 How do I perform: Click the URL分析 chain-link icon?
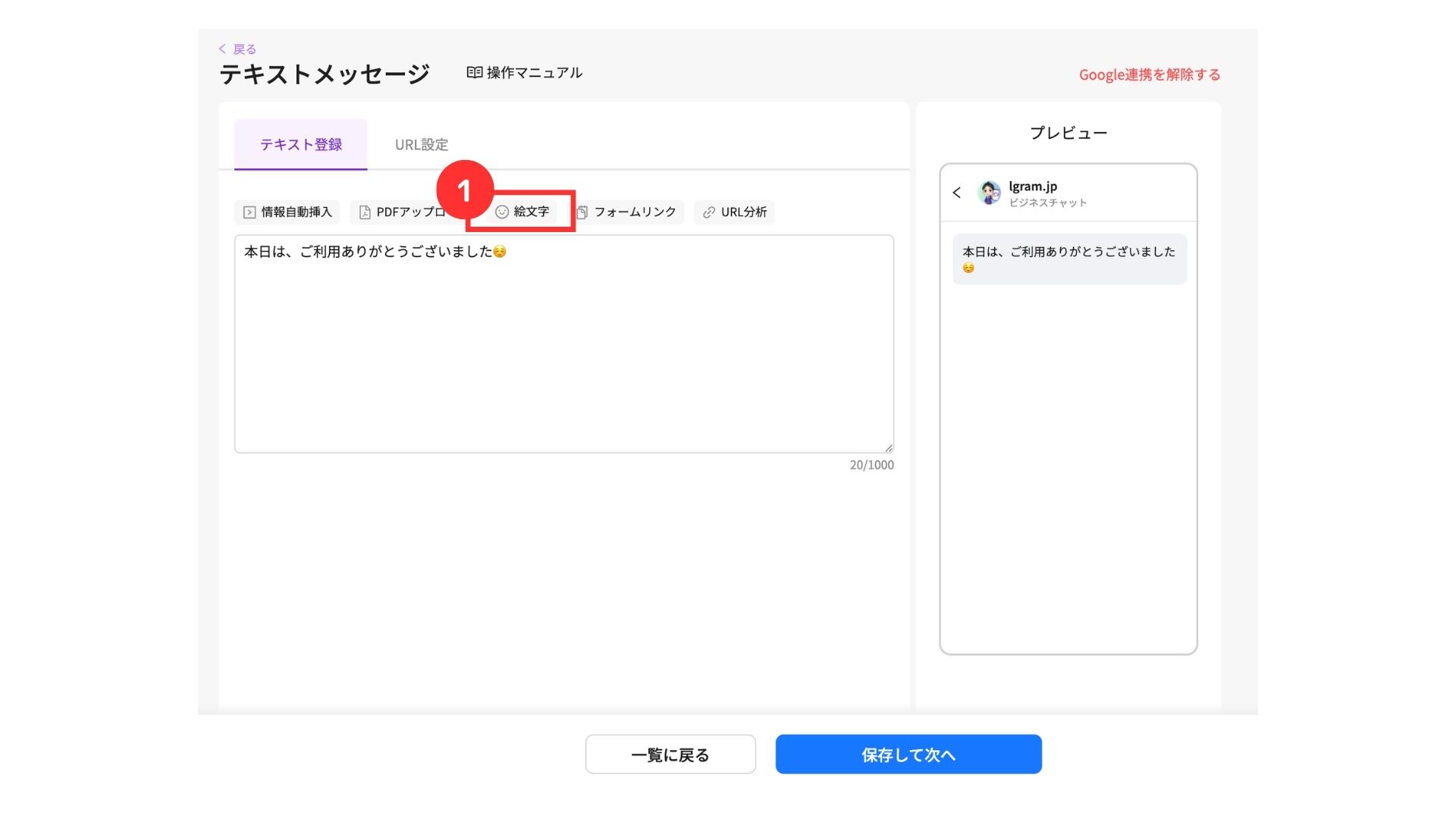pyautogui.click(x=709, y=212)
